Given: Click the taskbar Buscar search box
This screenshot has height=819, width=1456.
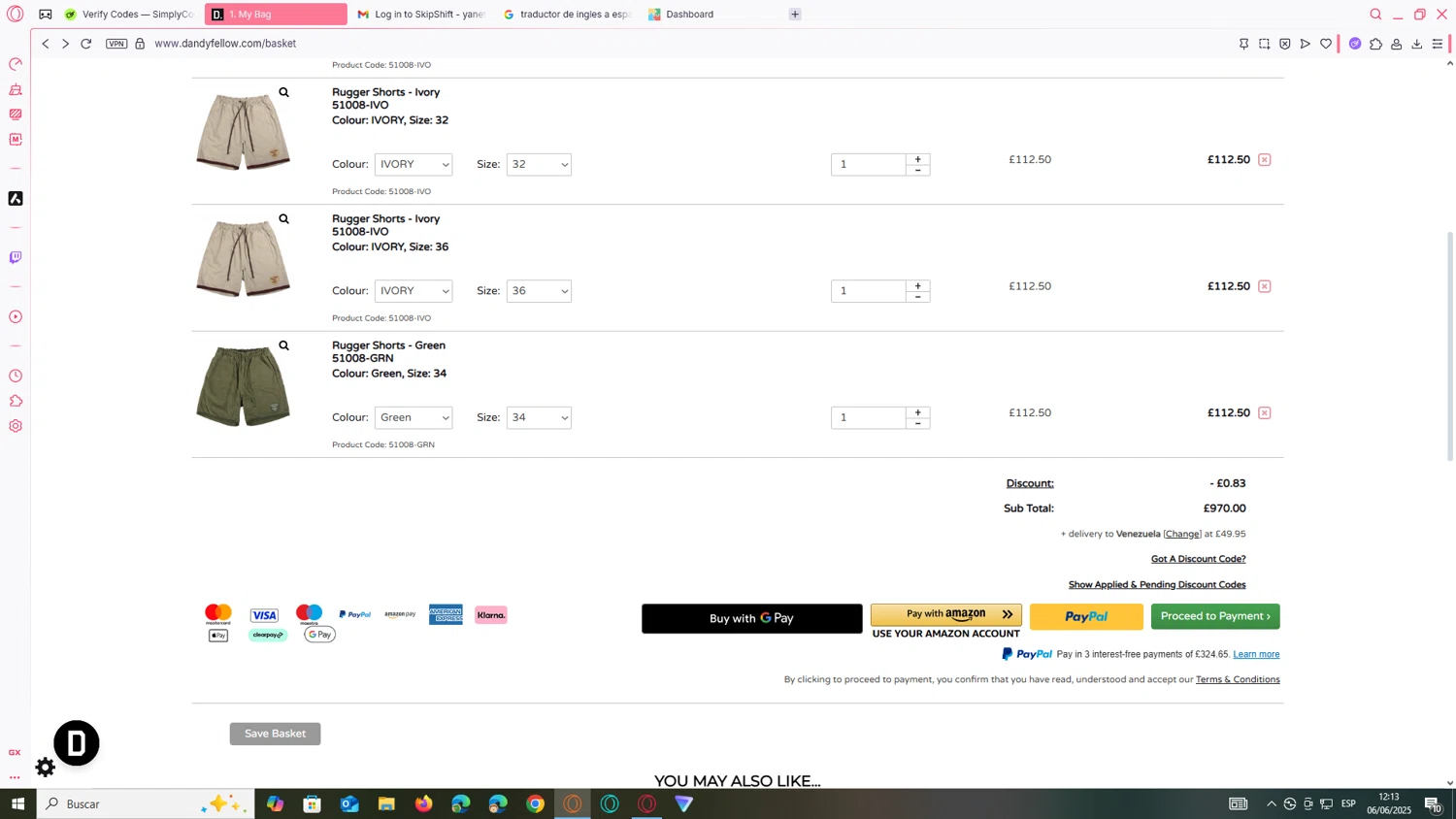Looking at the screenshot, I should coord(146,803).
